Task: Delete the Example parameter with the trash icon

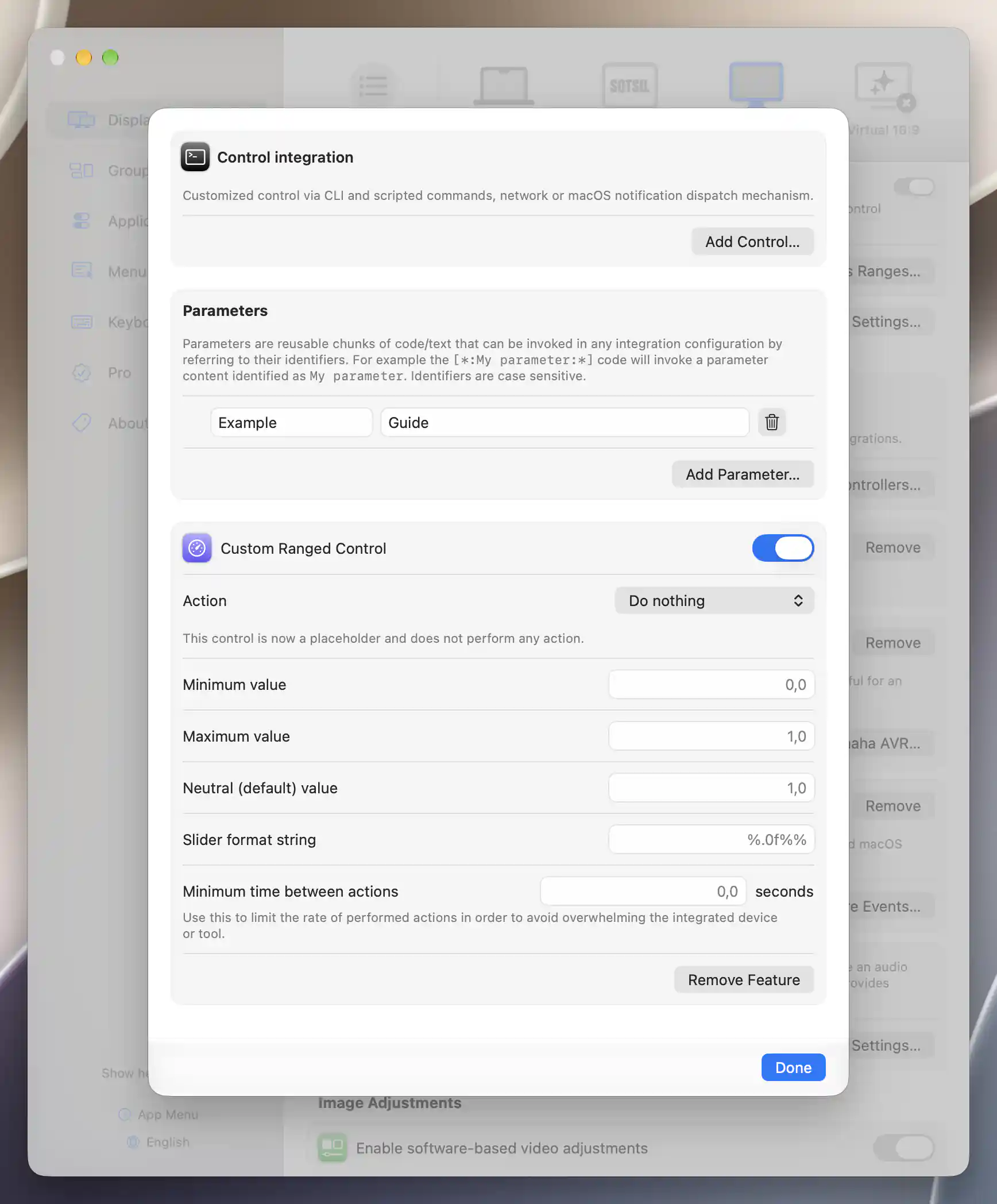Action: click(x=772, y=422)
